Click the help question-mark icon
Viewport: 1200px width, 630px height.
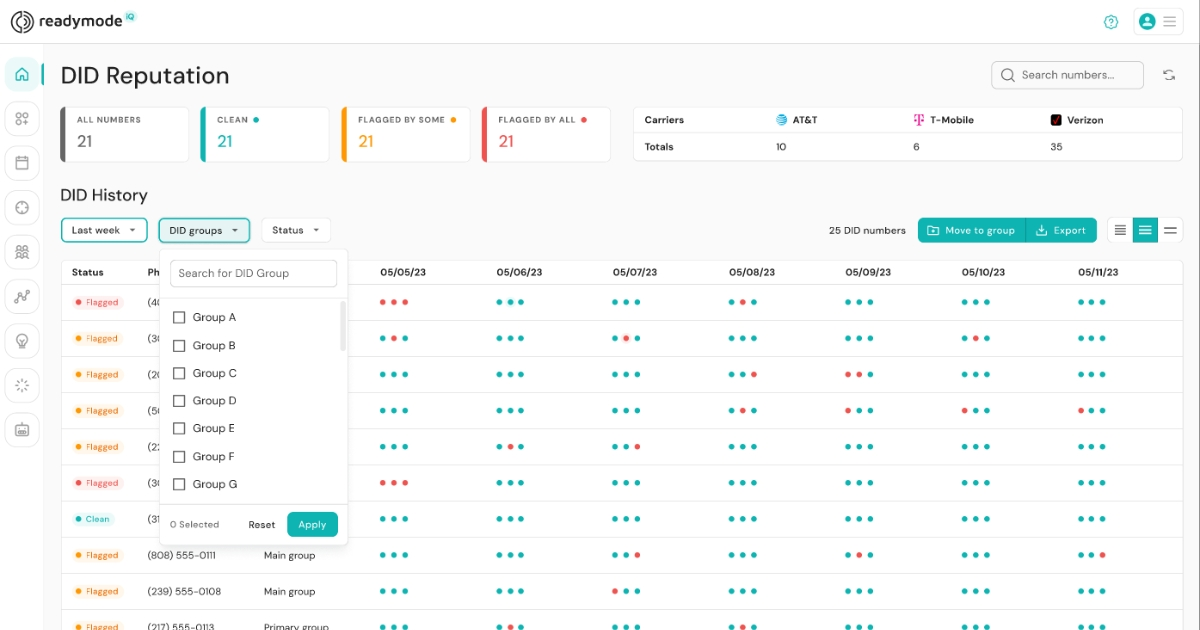pos(1111,21)
